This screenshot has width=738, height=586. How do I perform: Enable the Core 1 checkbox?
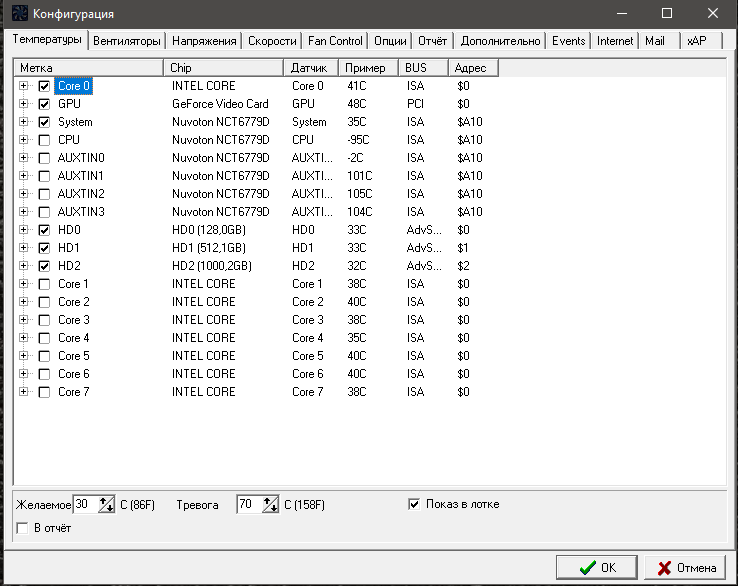pos(44,284)
